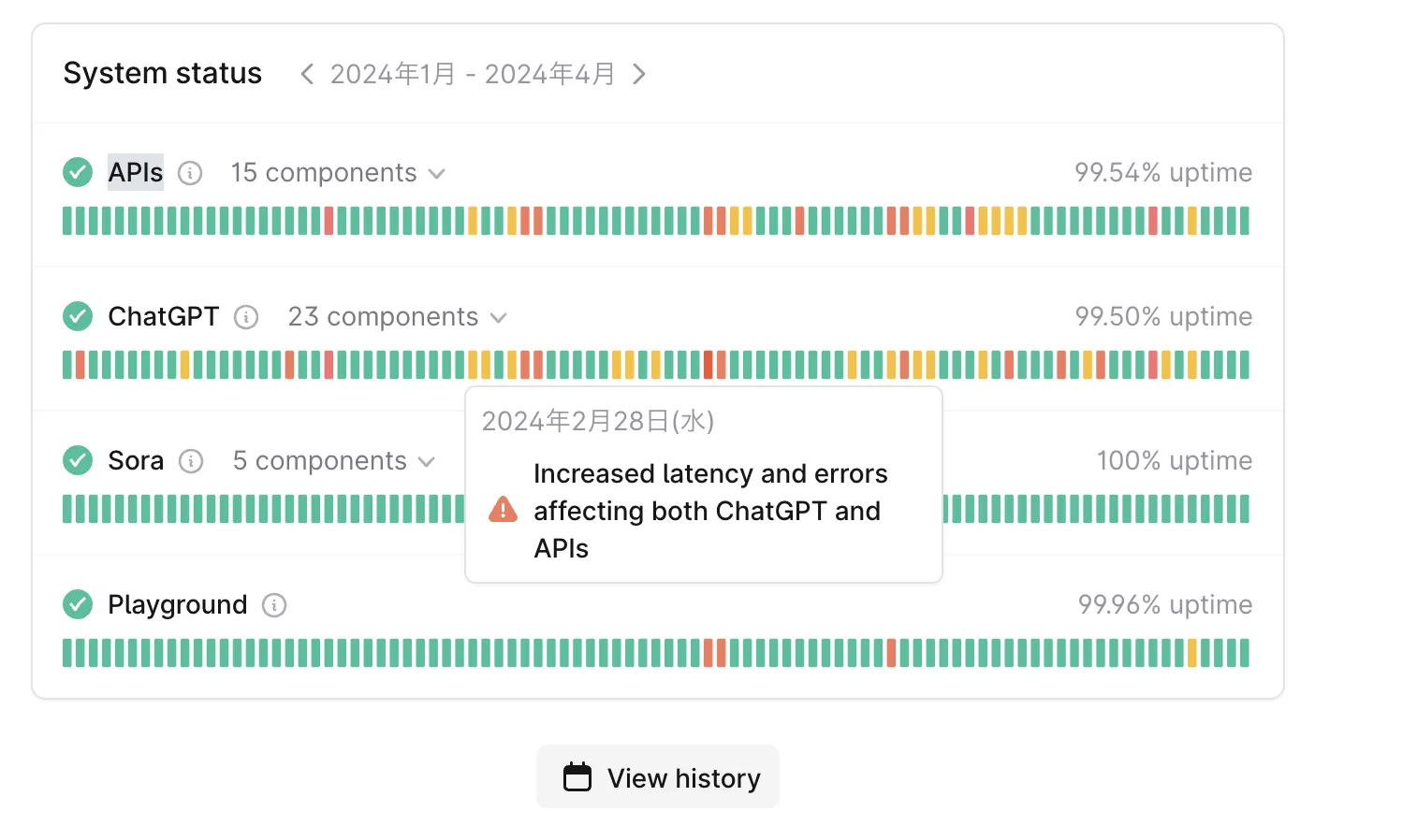Click the first bar in APIs uptime timeline
Viewport: 1417px width, 840px height.
point(67,221)
